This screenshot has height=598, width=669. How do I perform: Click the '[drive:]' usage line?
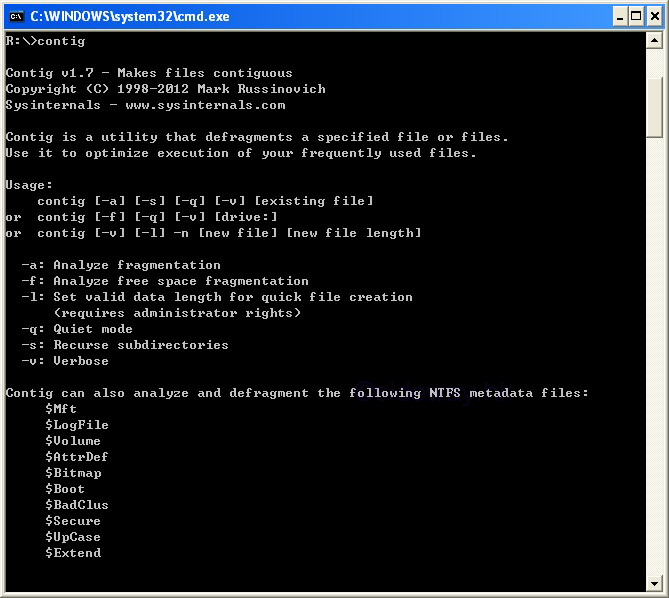[x=141, y=217]
